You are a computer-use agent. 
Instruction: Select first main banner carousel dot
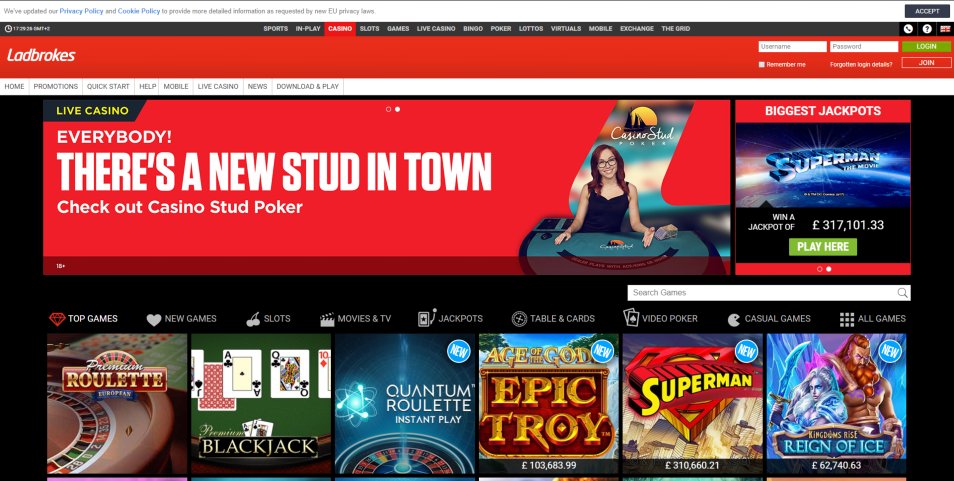pos(388,109)
